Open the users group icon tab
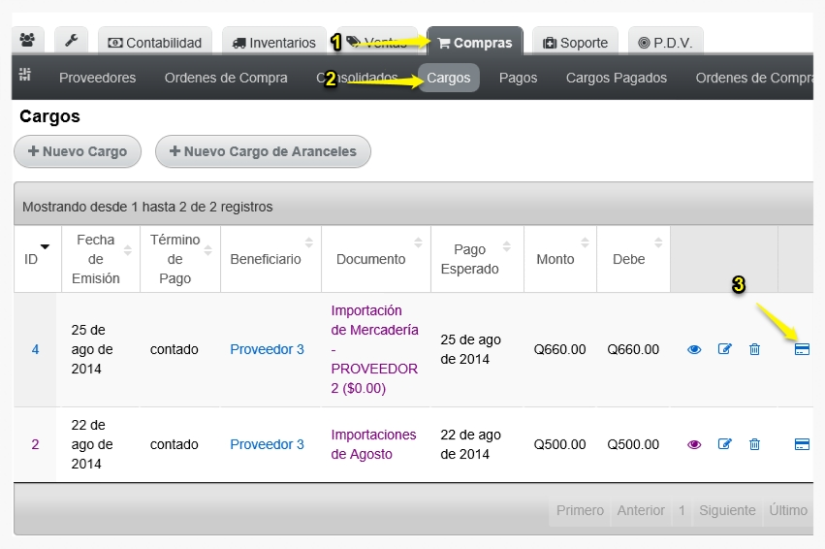 click(27, 40)
